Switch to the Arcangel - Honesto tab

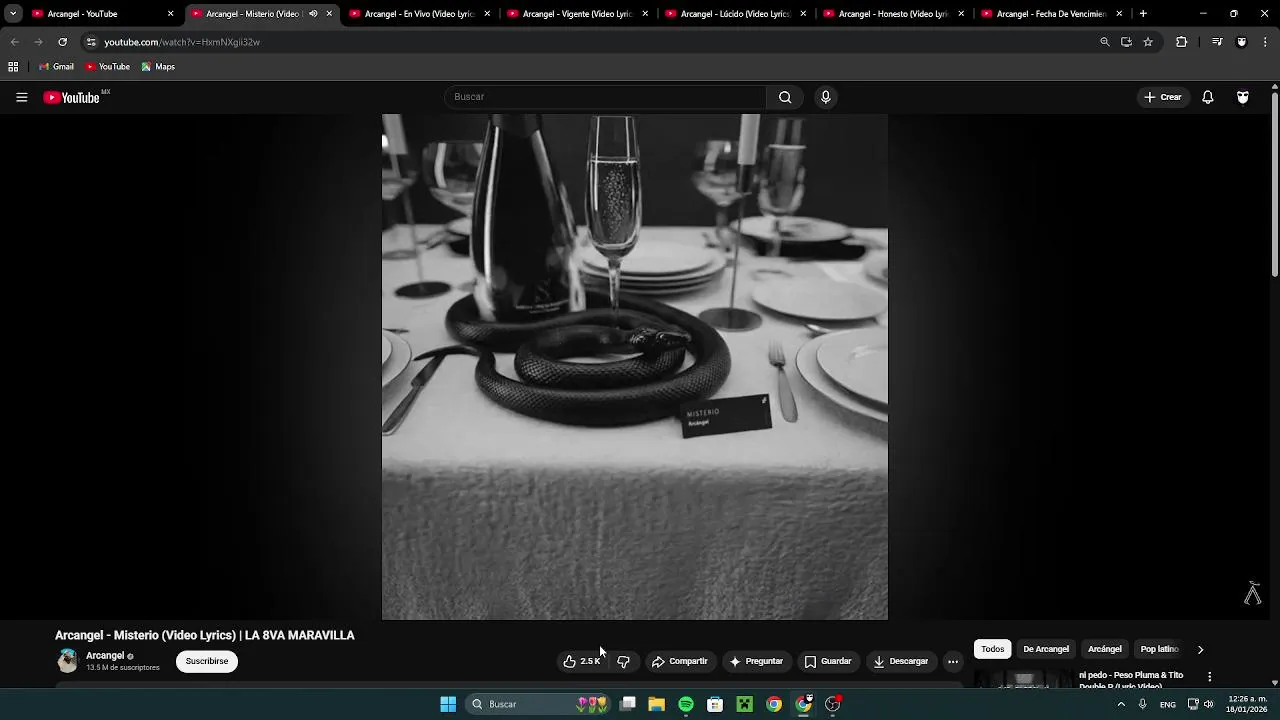pyautogui.click(x=894, y=14)
